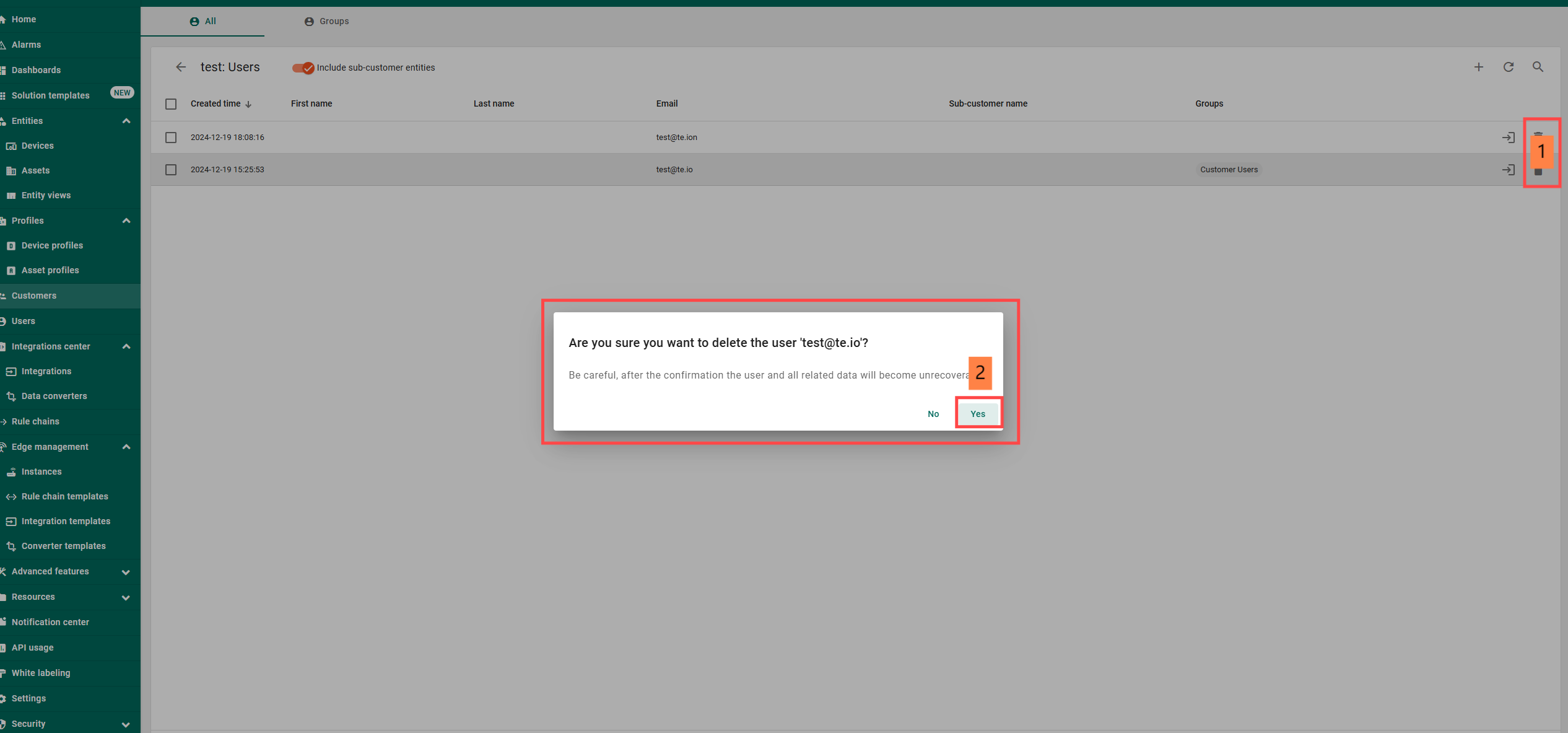This screenshot has height=733, width=1568.
Task: Switch to the Groups tab
Action: click(x=326, y=21)
